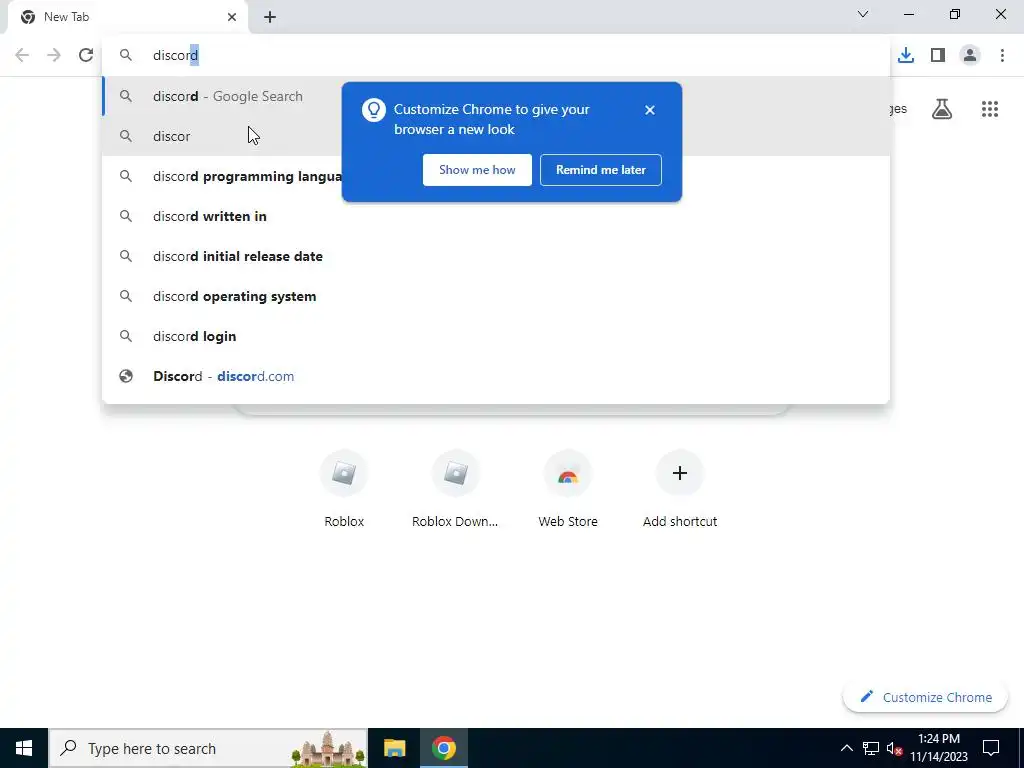Open the network status tray icon
The height and width of the screenshot is (768, 1024).
pos(871,748)
